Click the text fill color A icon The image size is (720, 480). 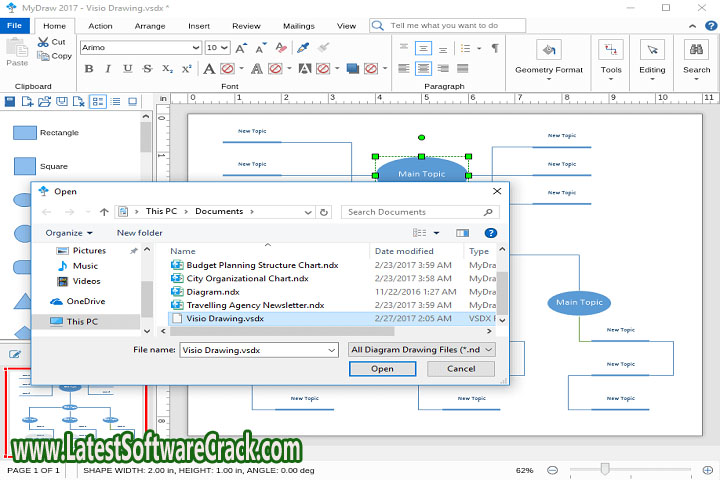[x=209, y=69]
